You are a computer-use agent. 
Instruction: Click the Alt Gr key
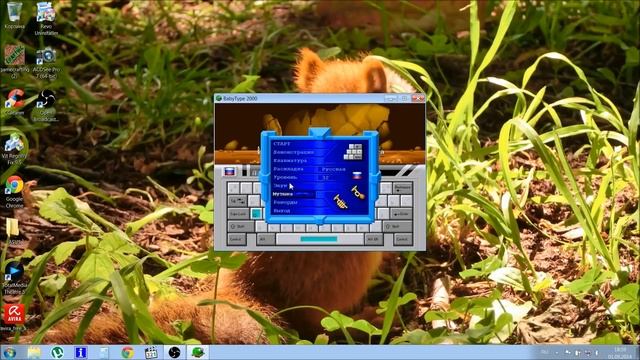coord(373,239)
